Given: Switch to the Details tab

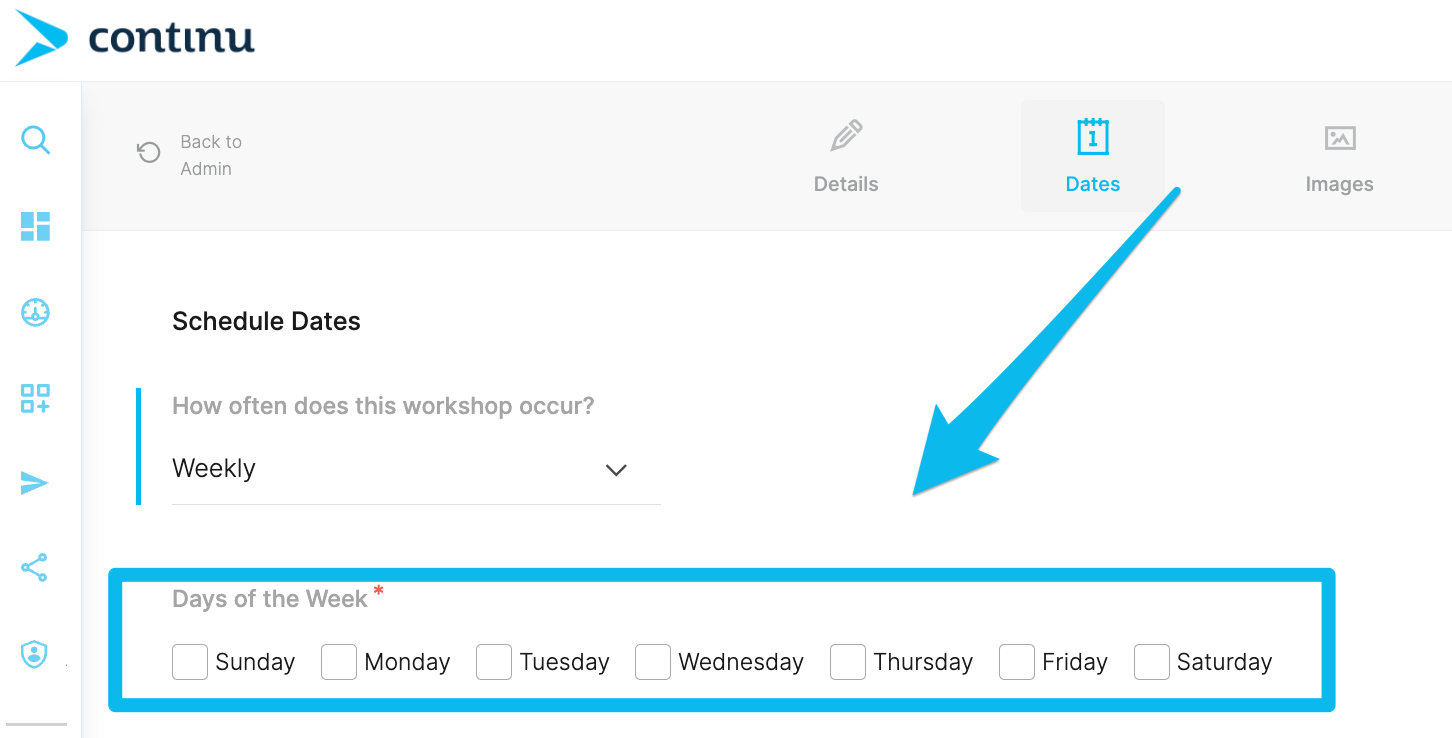Looking at the screenshot, I should 846,157.
